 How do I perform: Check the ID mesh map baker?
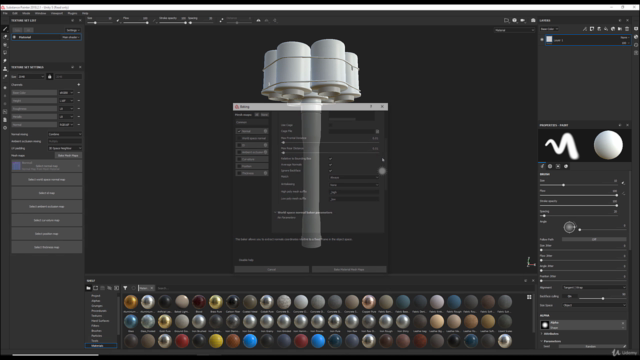(x=239, y=145)
